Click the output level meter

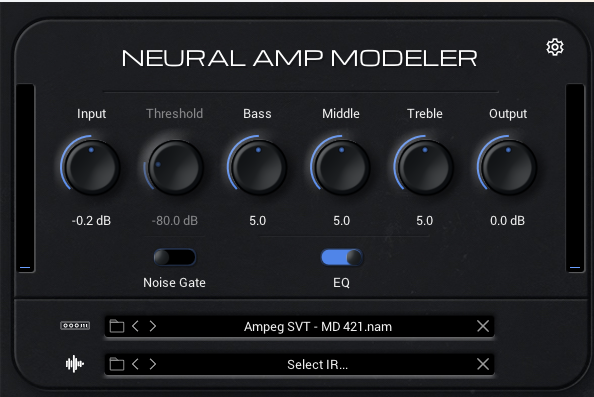click(575, 178)
